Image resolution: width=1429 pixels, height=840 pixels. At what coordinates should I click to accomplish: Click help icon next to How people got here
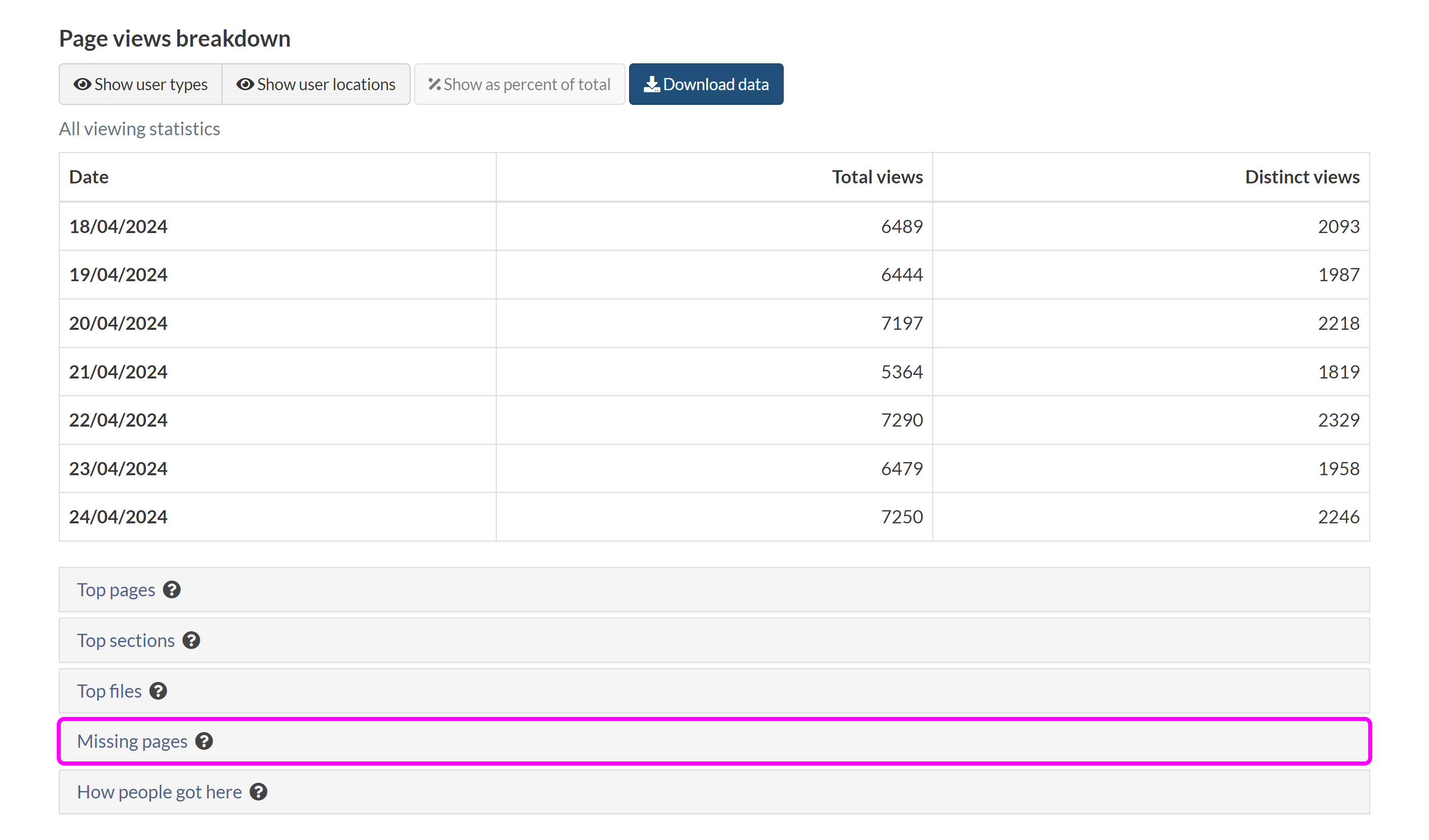pyautogui.click(x=259, y=792)
